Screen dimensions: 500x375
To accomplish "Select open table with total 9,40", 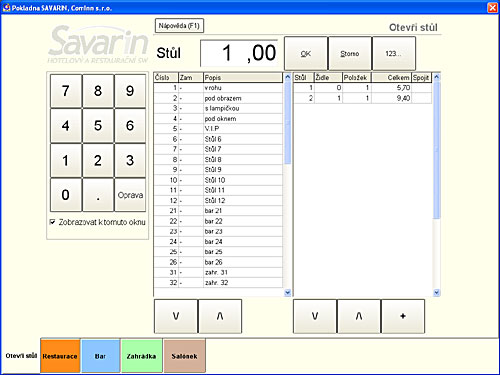I will (x=363, y=98).
